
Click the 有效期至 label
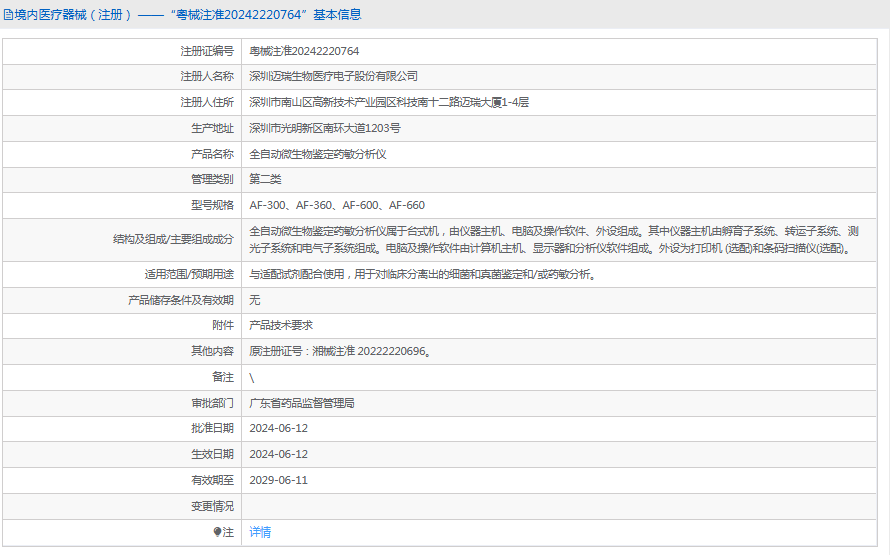[x=212, y=481]
